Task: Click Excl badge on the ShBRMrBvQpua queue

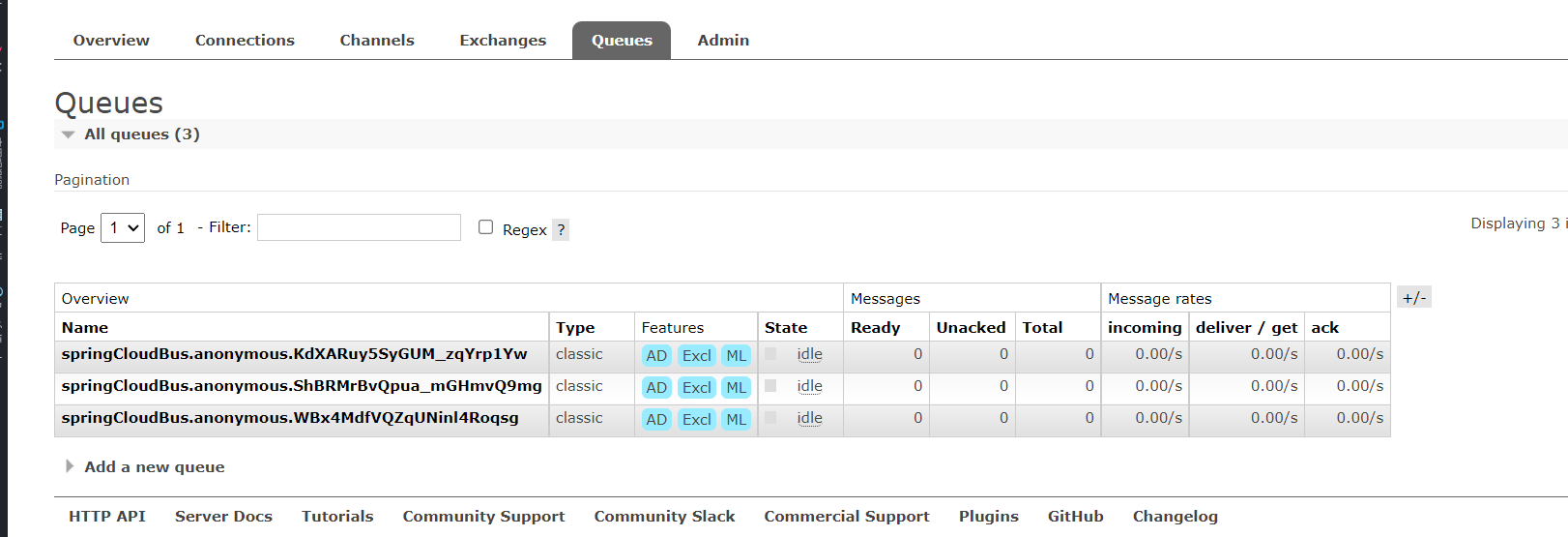Action: [696, 388]
